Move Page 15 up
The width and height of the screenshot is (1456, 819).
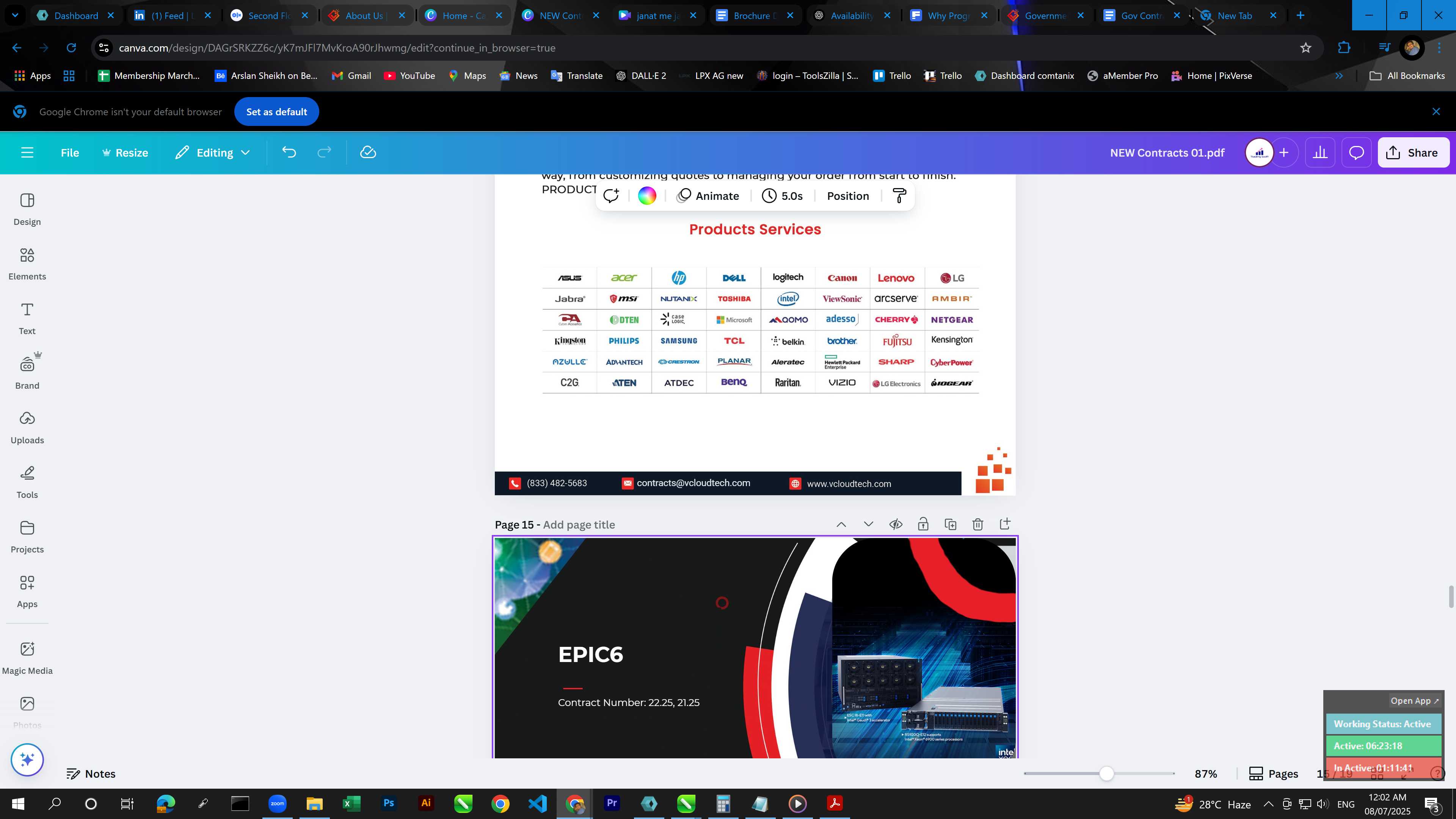(x=841, y=524)
